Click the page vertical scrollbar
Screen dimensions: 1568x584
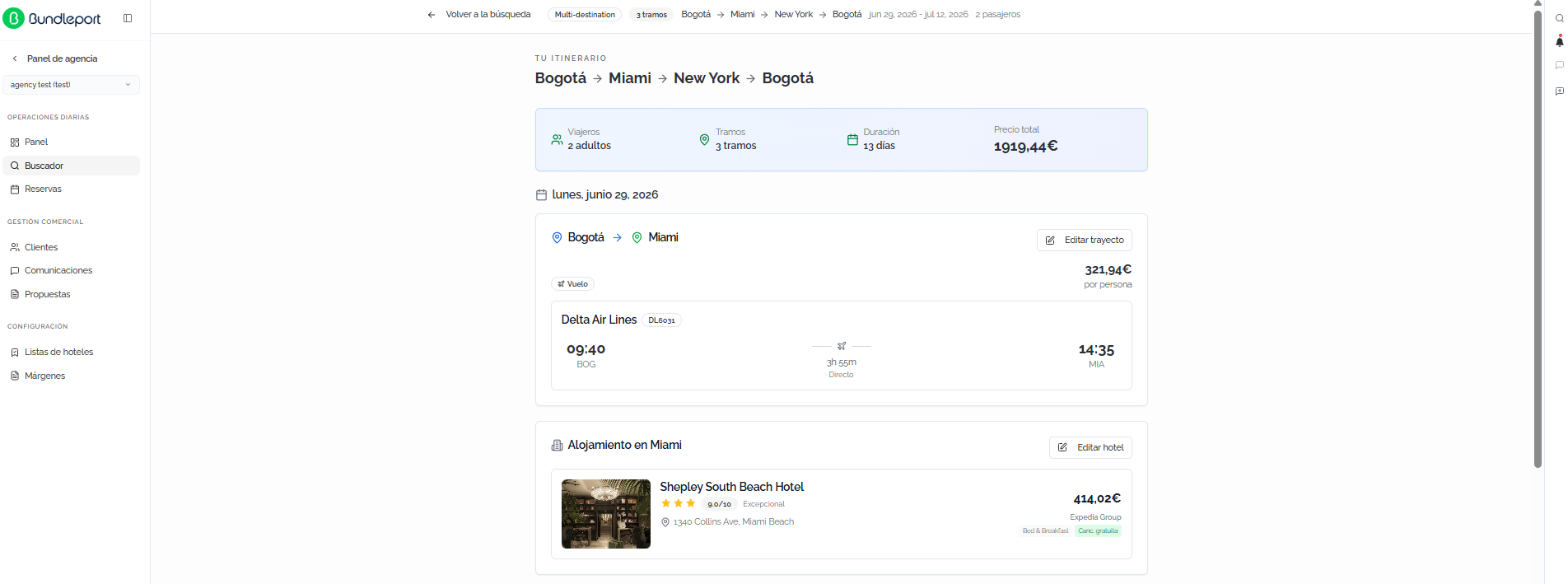pos(1538,239)
